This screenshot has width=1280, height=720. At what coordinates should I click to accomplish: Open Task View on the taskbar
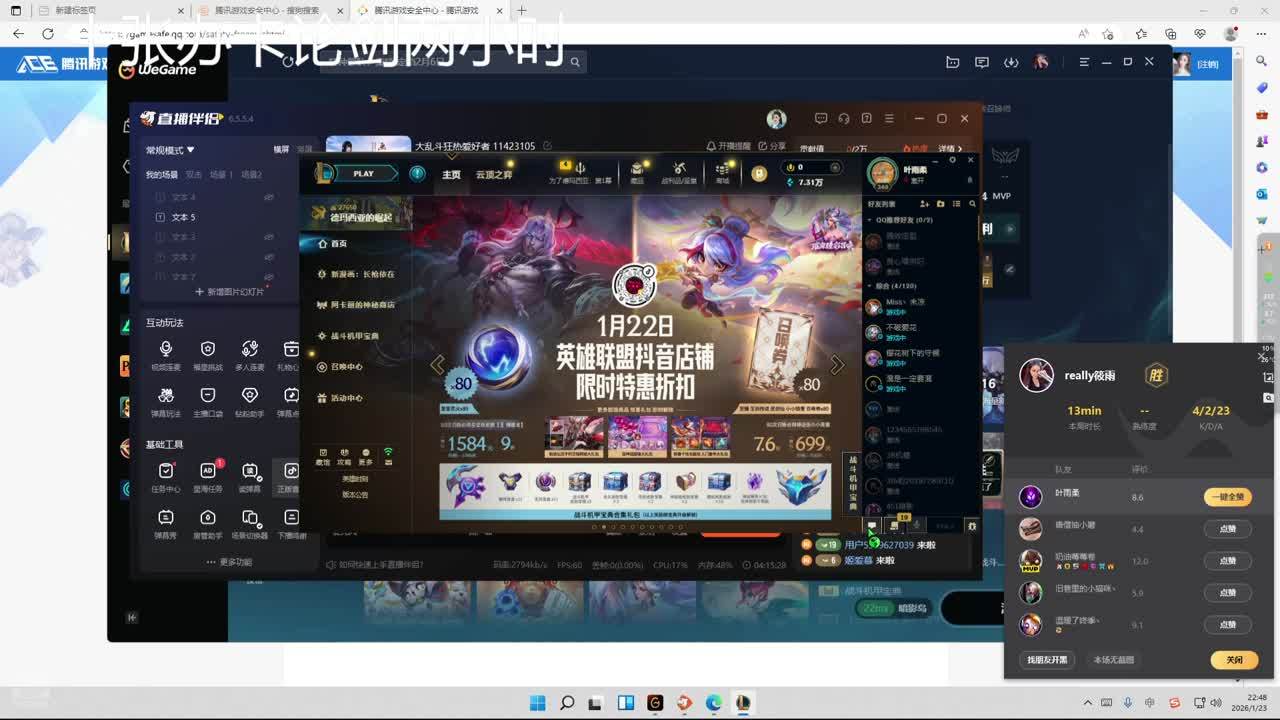[x=597, y=703]
